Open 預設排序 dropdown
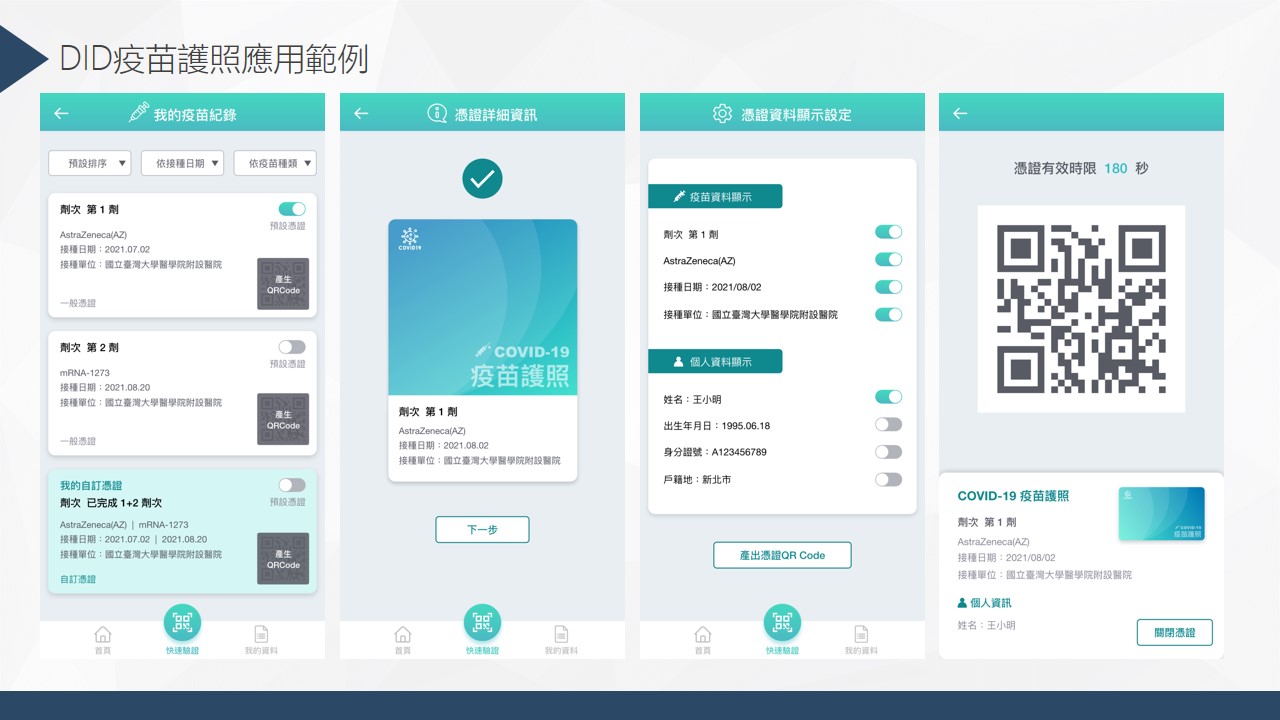The height and width of the screenshot is (720, 1280). coord(90,163)
